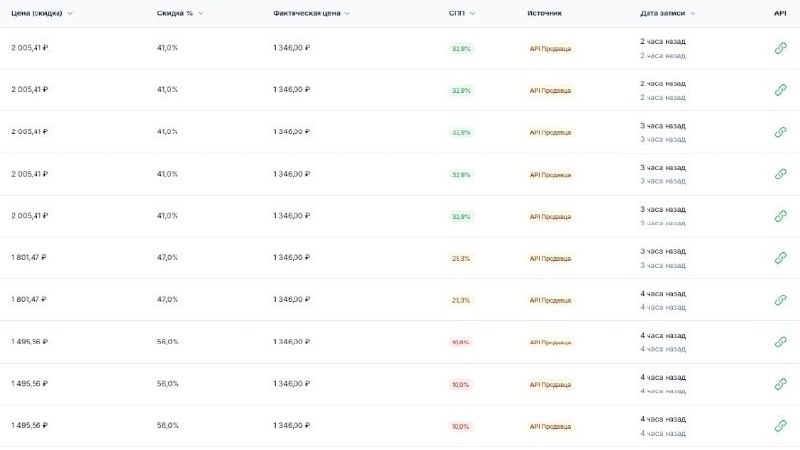This screenshot has width=800, height=450.
Task: Click the API column header
Action: [x=780, y=13]
